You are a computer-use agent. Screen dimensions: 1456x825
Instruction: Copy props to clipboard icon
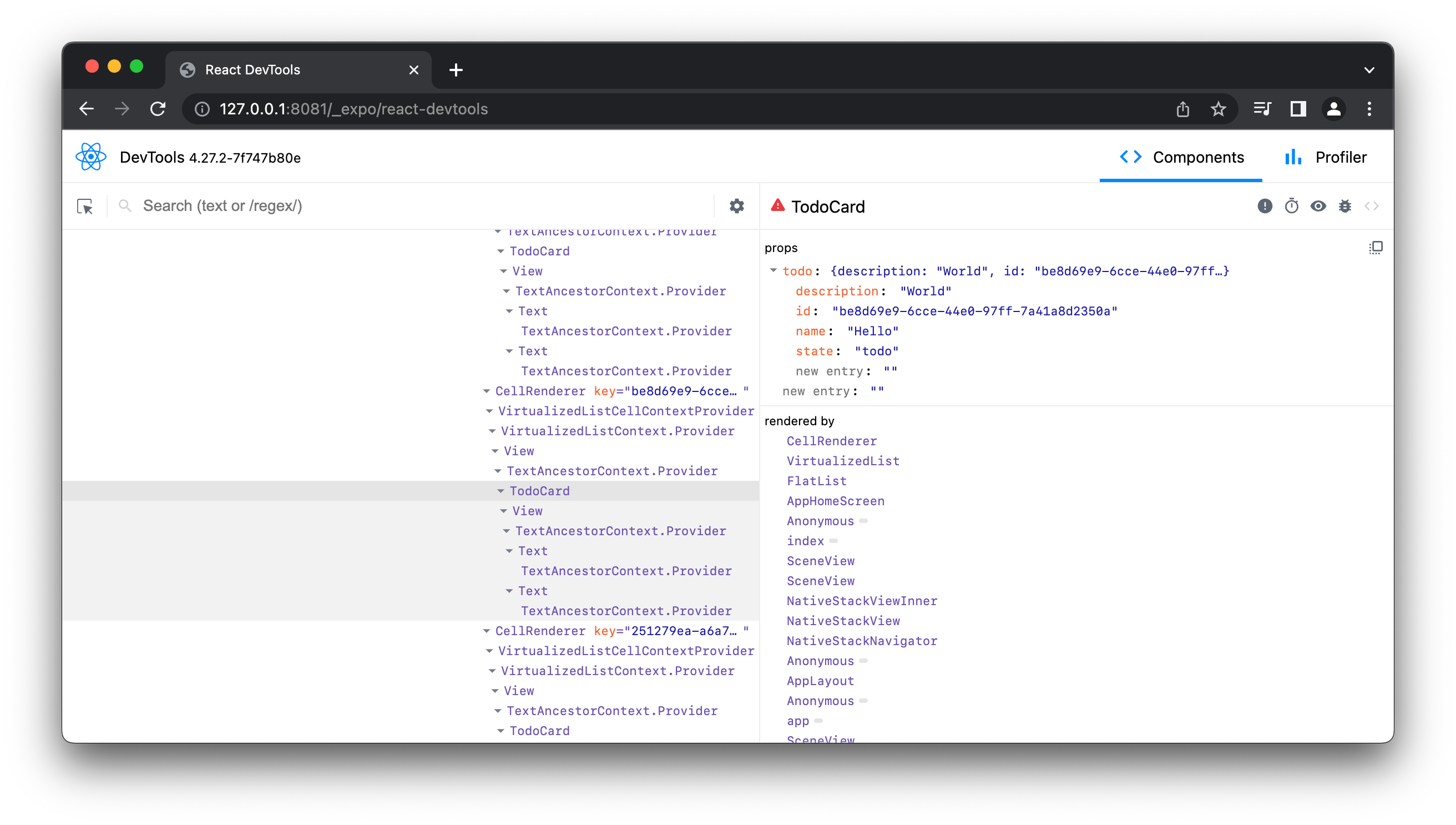click(x=1375, y=248)
